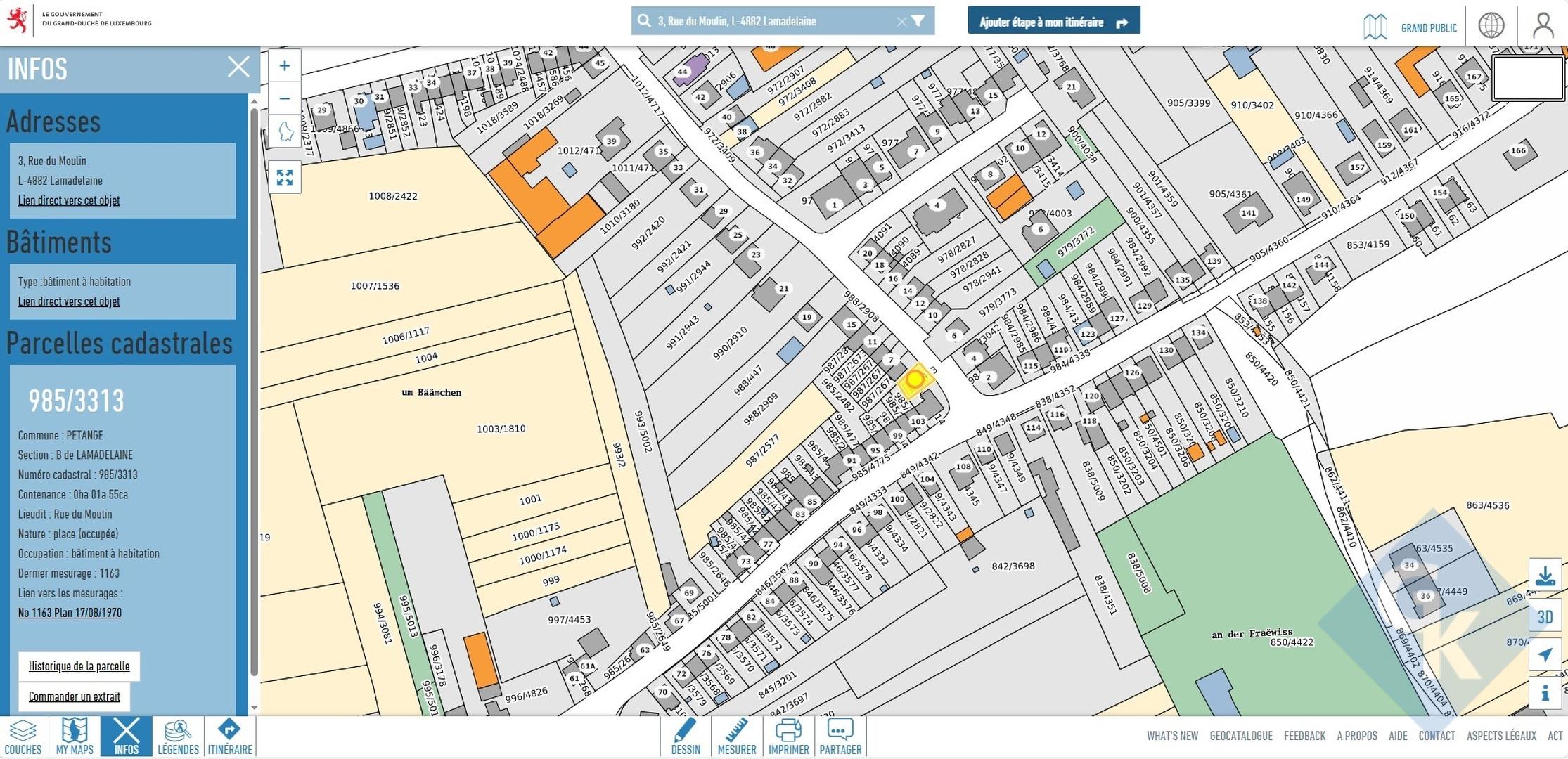Expand the search filter dropdown arrow
This screenshot has height=759, width=1568.
tap(918, 21)
